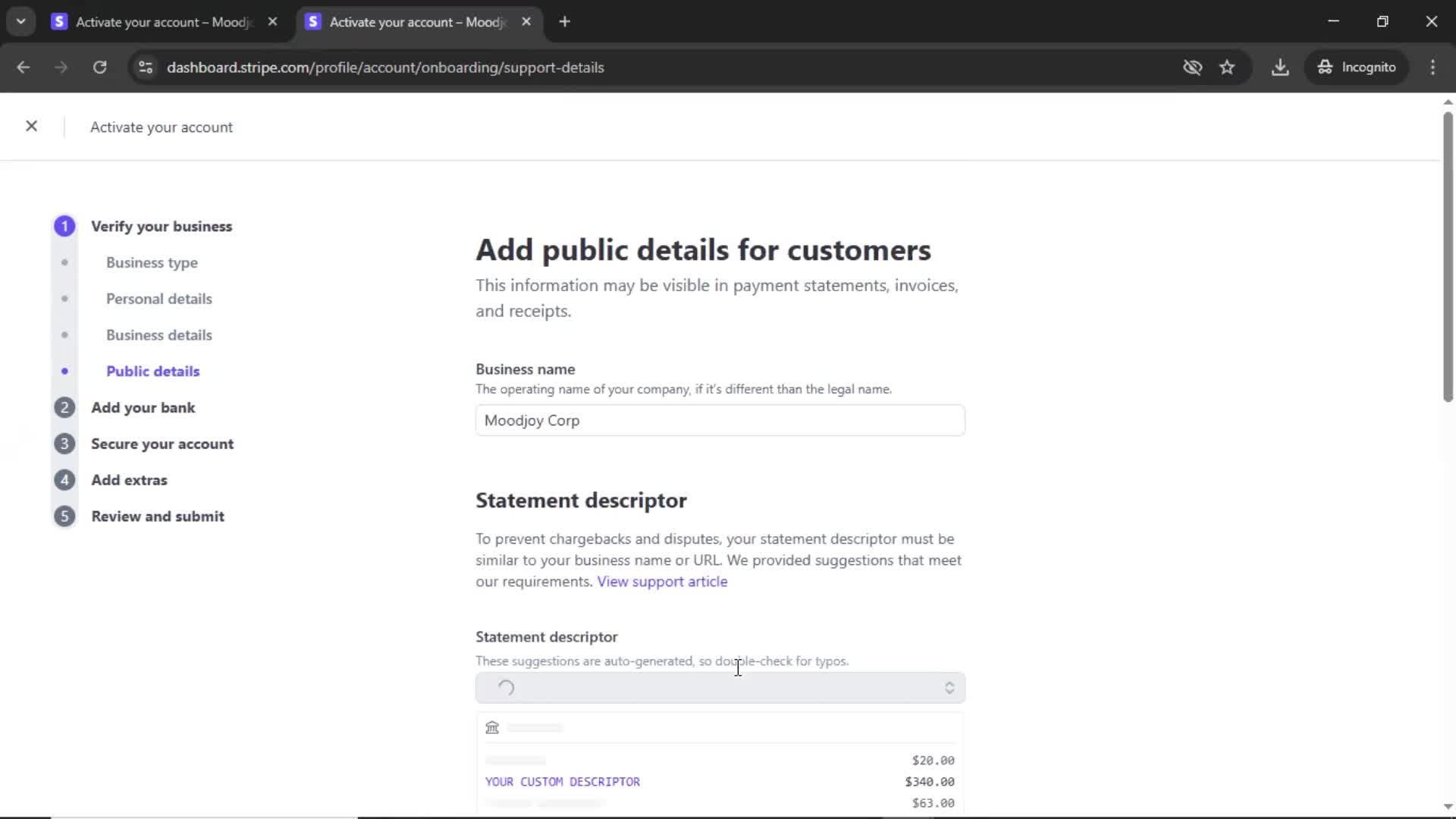Click the browser reload icon
Image resolution: width=1456 pixels, height=819 pixels.
click(99, 67)
